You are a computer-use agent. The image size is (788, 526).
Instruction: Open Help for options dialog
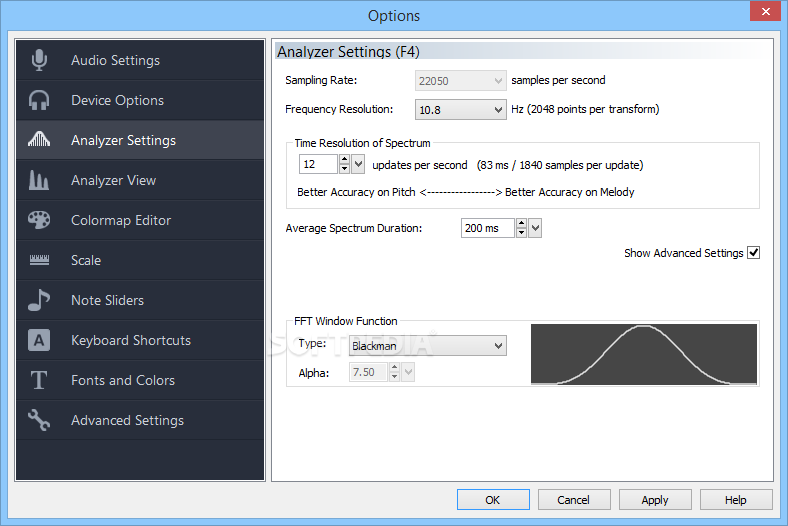(x=736, y=500)
